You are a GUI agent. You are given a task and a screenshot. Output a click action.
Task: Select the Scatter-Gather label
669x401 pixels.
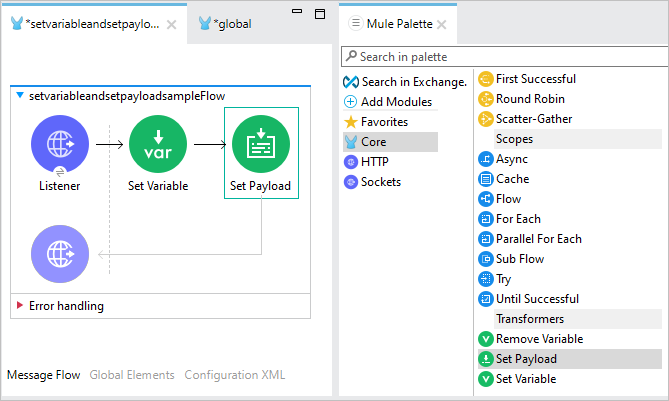(x=534, y=119)
